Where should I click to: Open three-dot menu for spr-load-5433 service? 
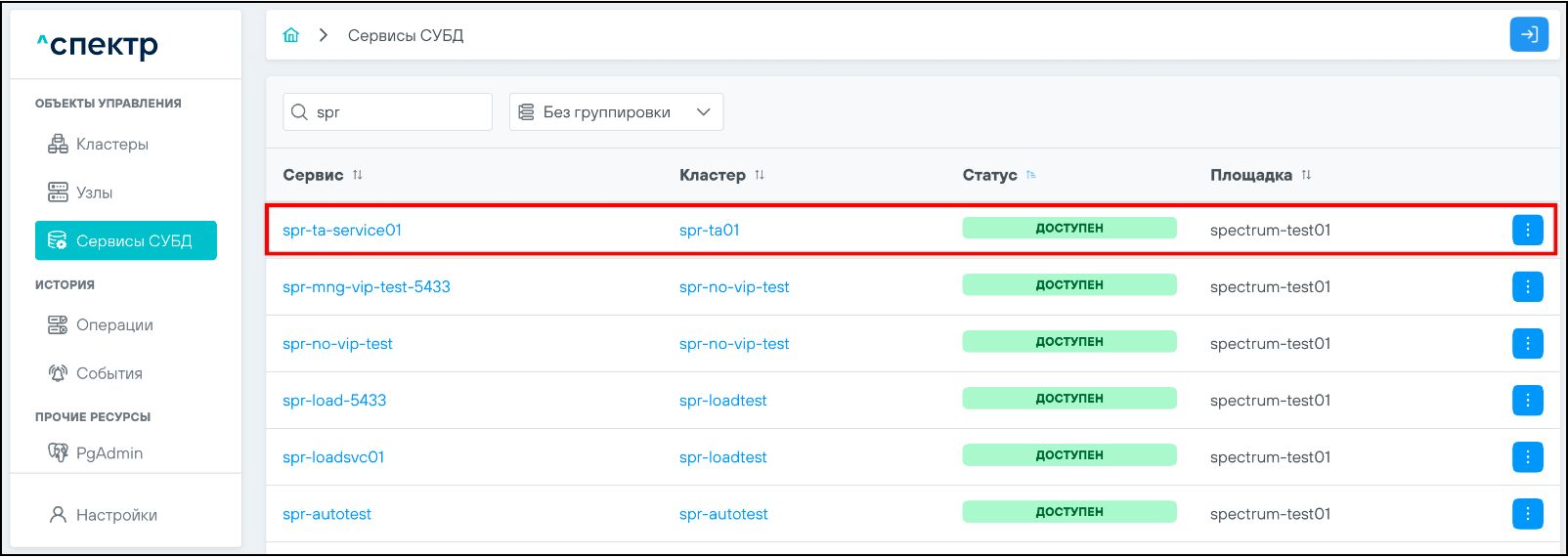tap(1527, 400)
